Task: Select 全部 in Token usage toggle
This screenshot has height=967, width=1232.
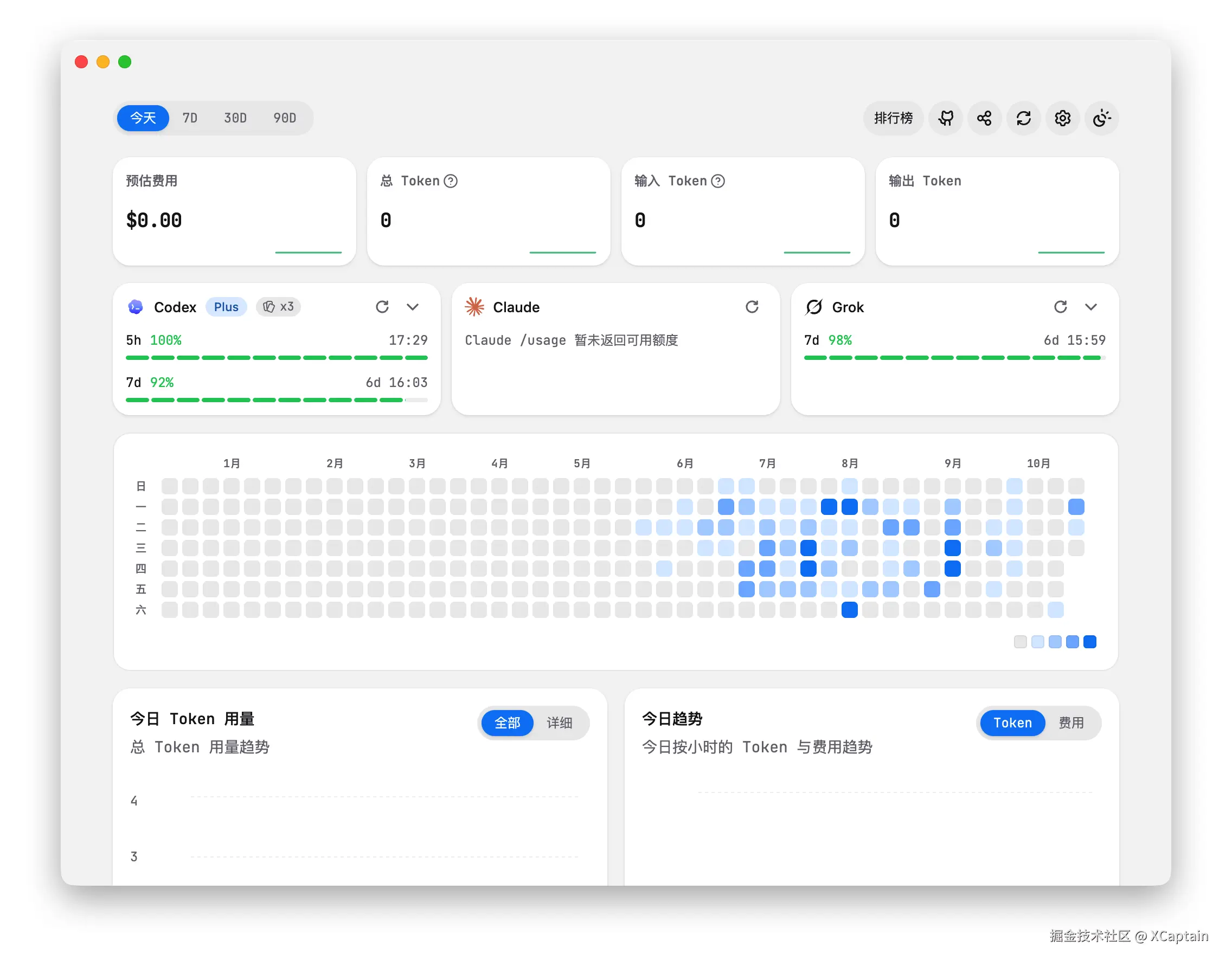Action: click(x=507, y=723)
